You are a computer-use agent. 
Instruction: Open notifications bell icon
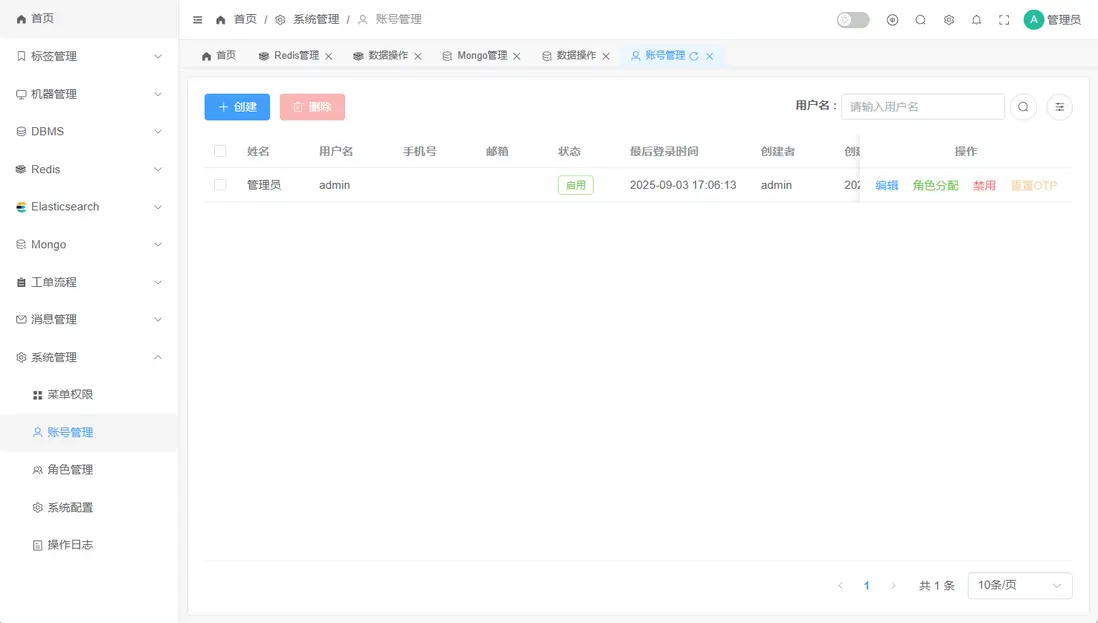tap(976, 20)
